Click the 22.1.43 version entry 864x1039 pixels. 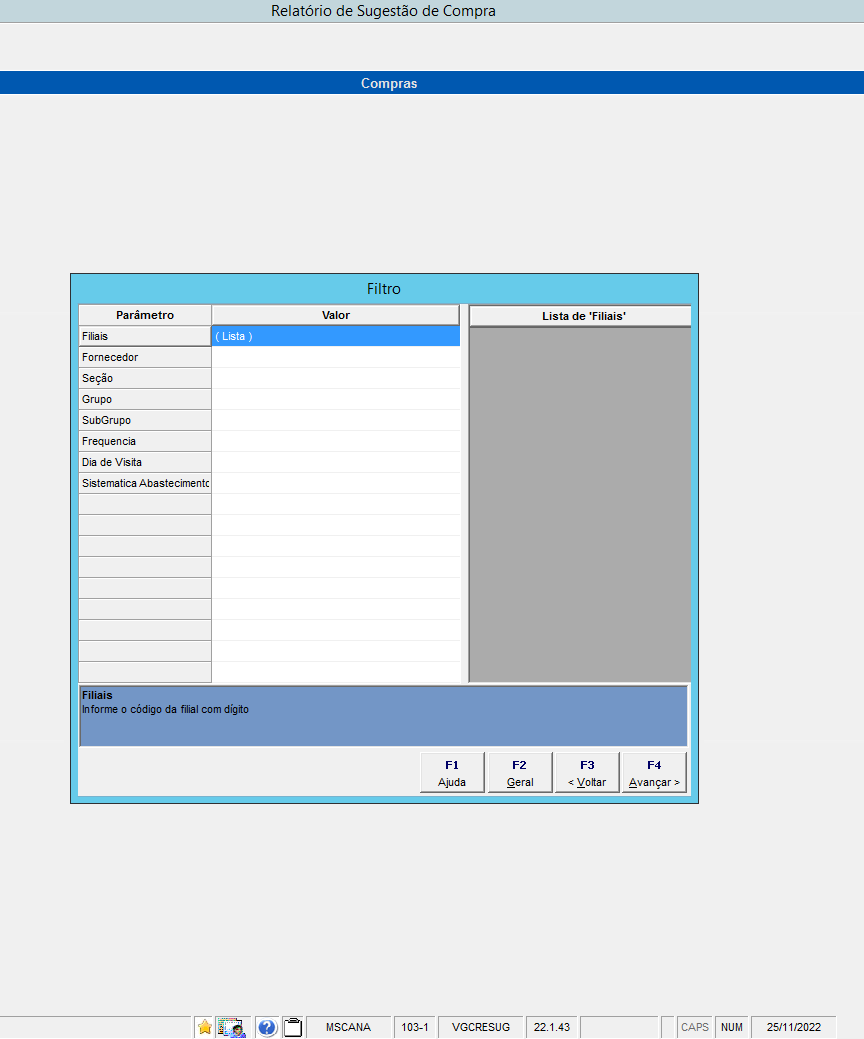point(552,1027)
